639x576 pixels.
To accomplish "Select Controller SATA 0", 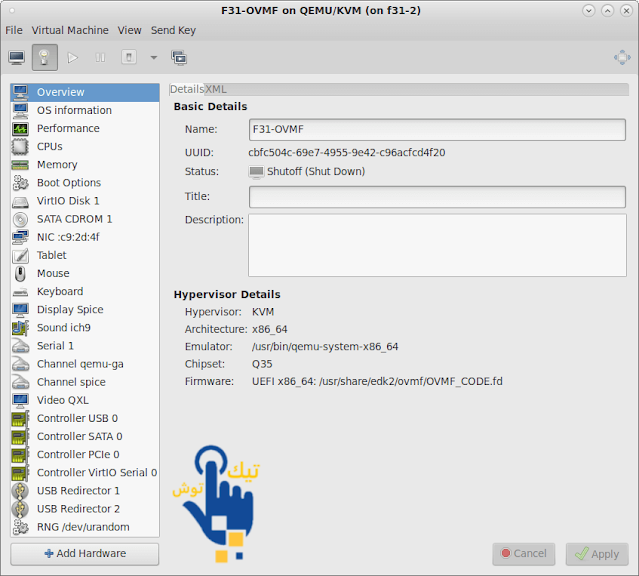I will point(85,437).
